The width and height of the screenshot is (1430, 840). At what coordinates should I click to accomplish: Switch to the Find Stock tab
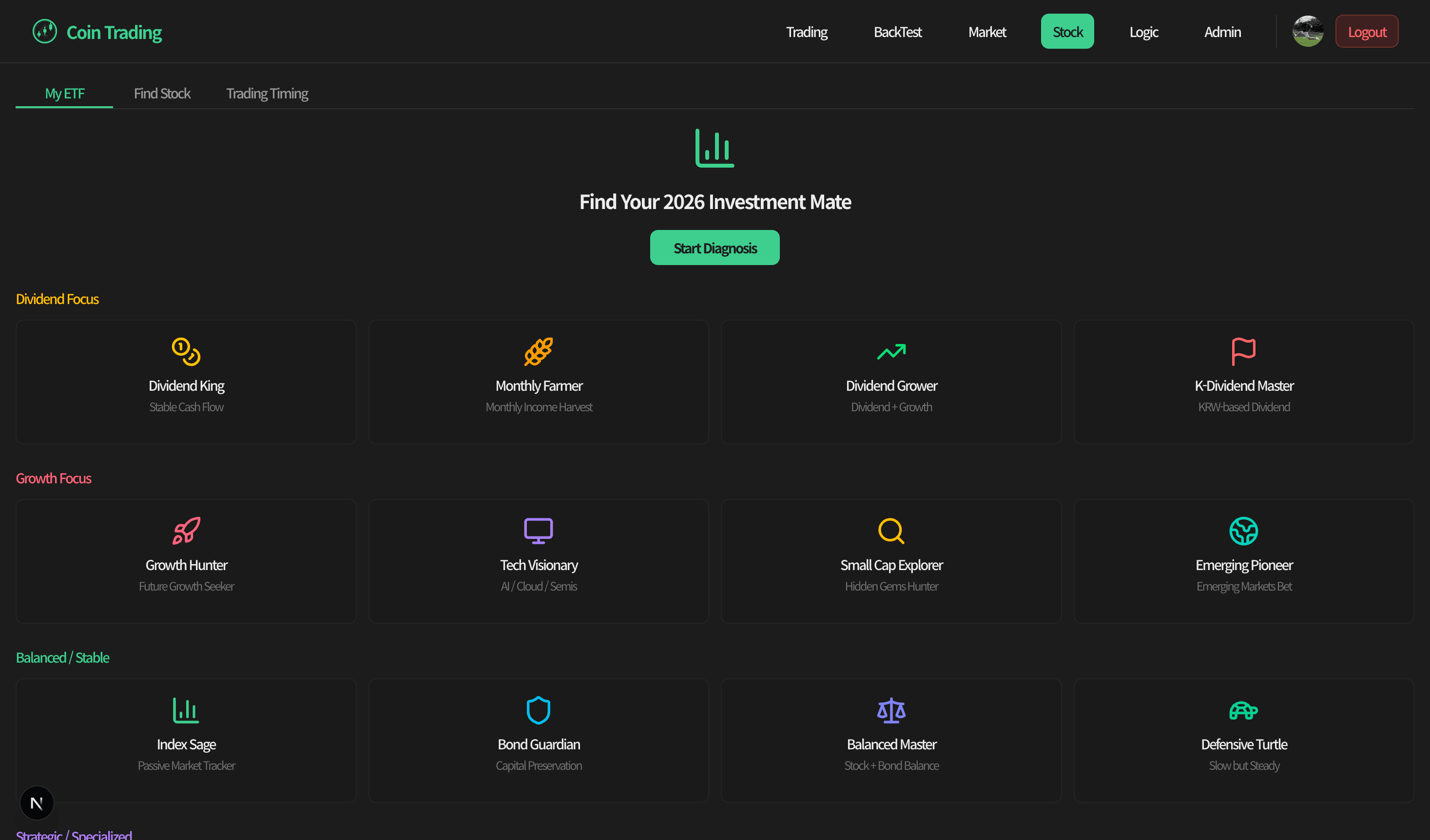tap(162, 93)
